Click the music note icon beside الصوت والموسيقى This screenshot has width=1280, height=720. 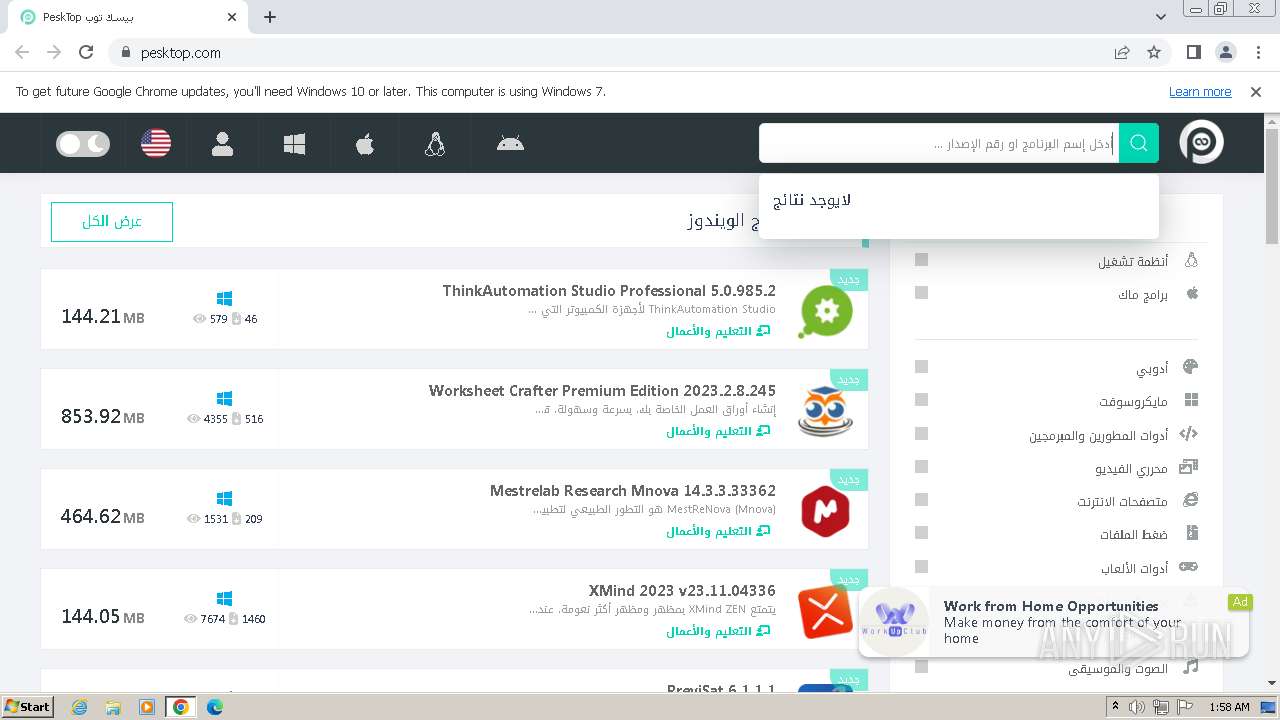click(1191, 666)
